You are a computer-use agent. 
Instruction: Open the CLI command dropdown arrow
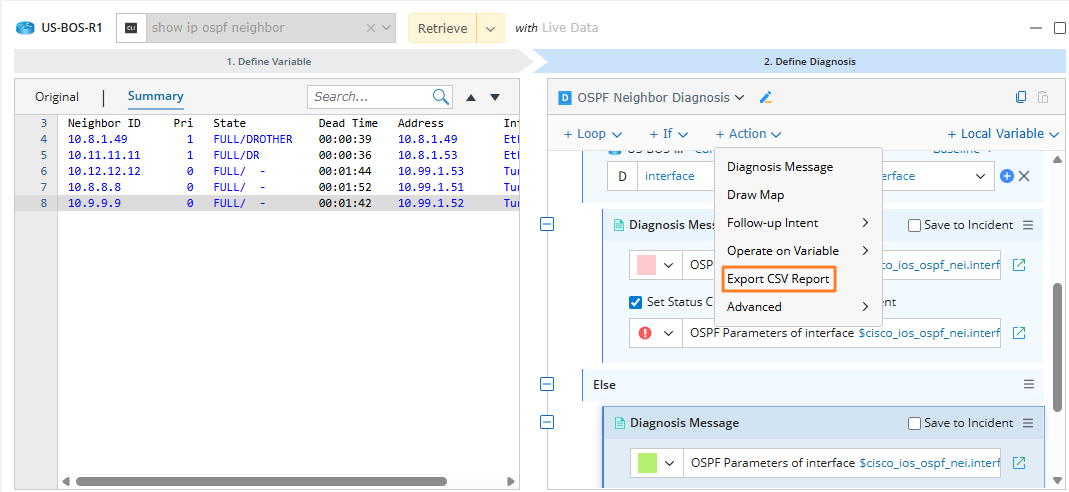click(387, 28)
